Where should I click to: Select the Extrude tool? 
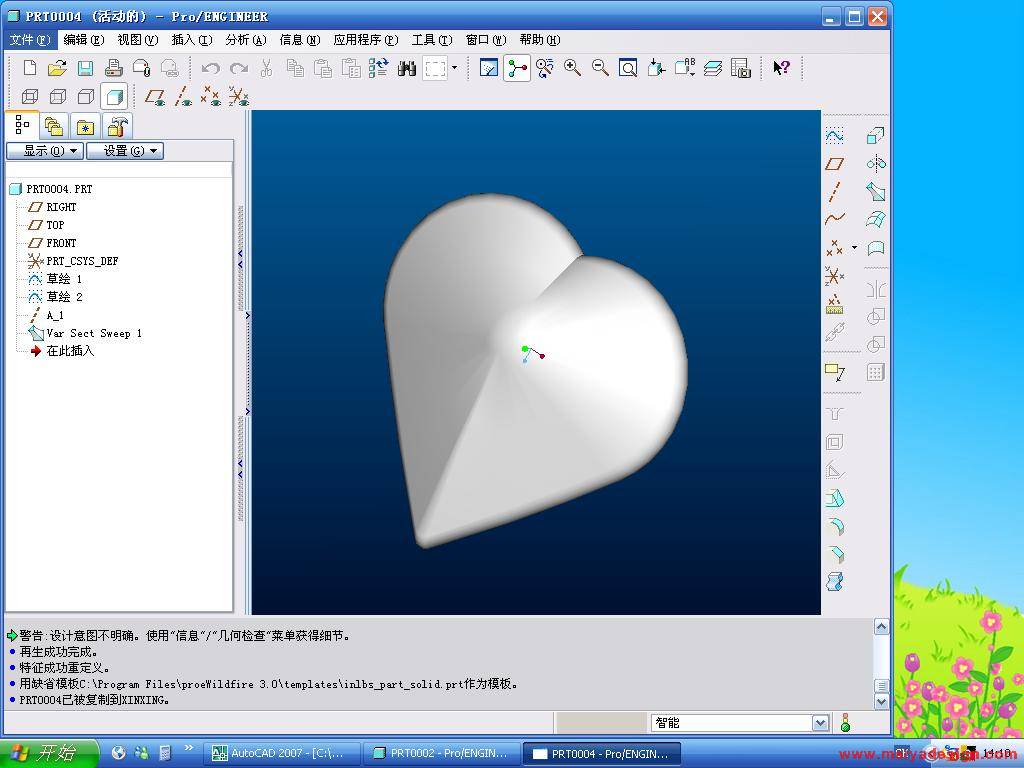876,135
